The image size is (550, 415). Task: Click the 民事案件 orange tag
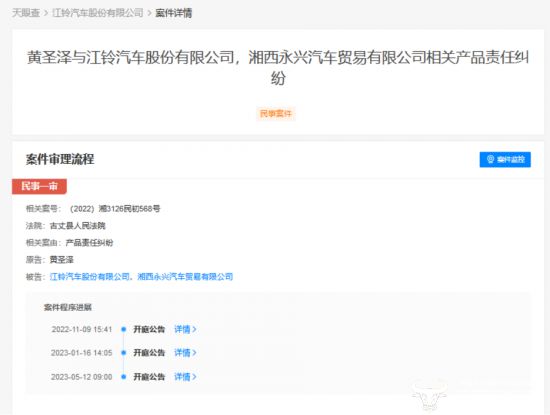[x=276, y=114]
